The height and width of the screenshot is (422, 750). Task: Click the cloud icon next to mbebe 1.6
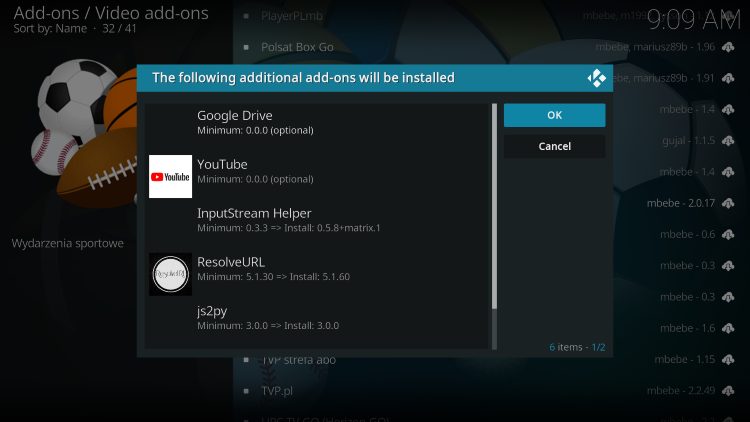(728, 328)
